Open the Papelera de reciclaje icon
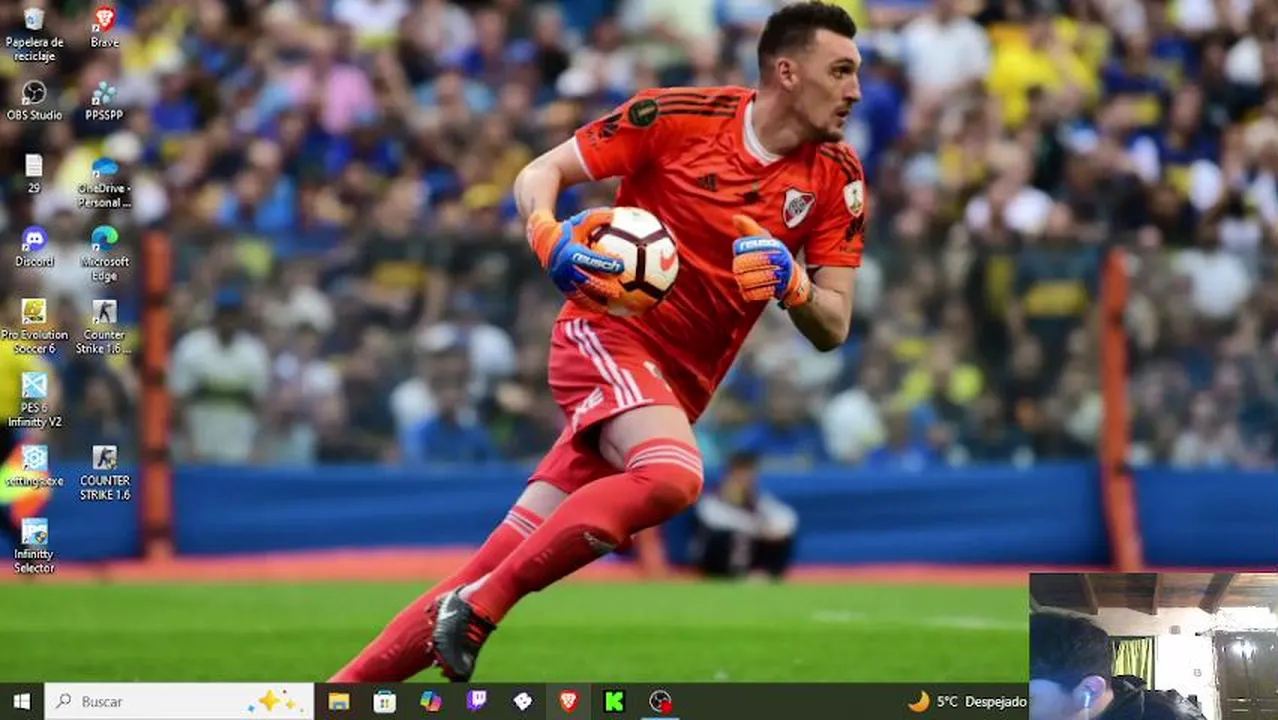The width and height of the screenshot is (1278, 720). point(34,33)
